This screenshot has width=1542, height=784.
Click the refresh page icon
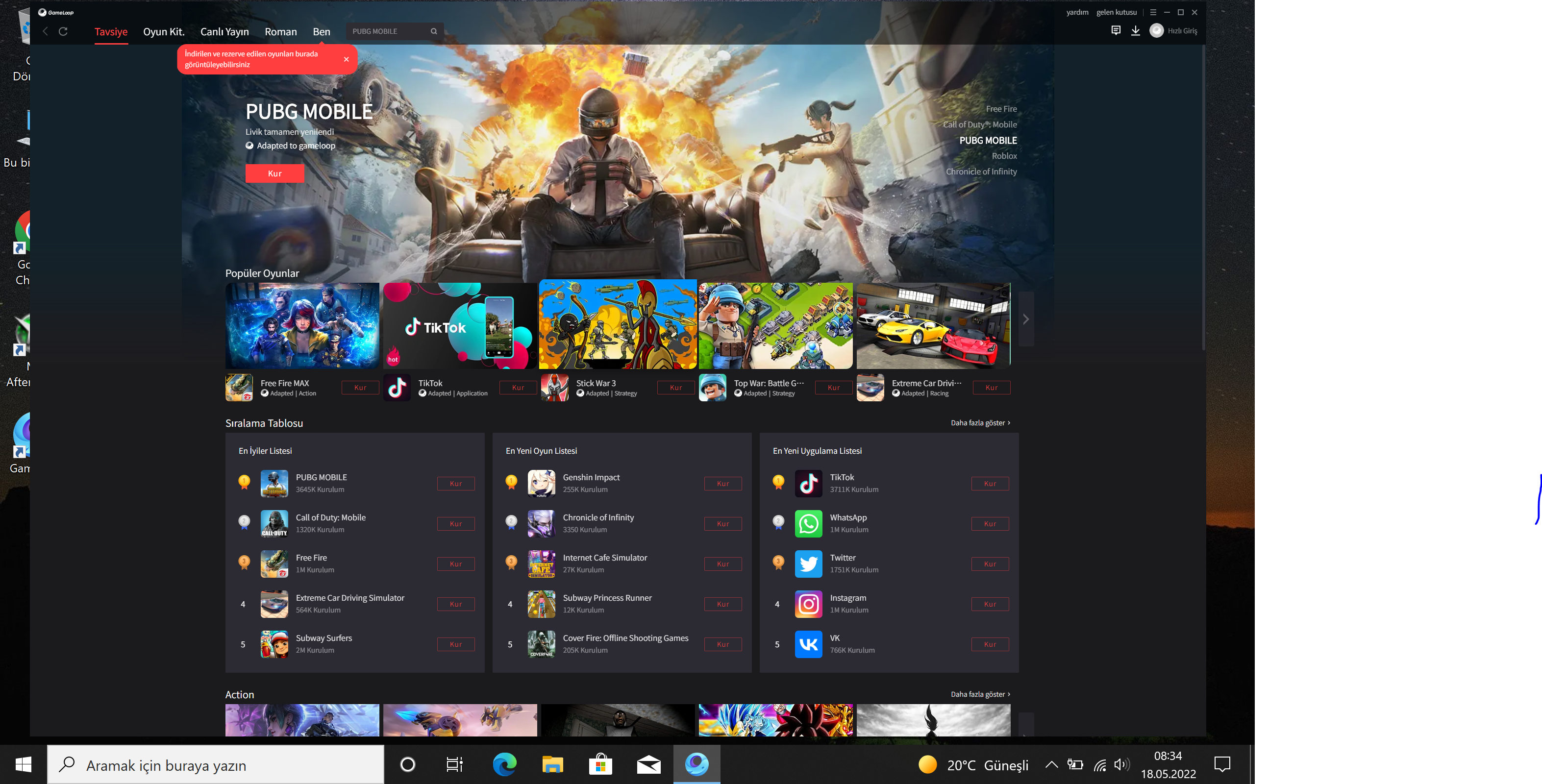coord(63,31)
